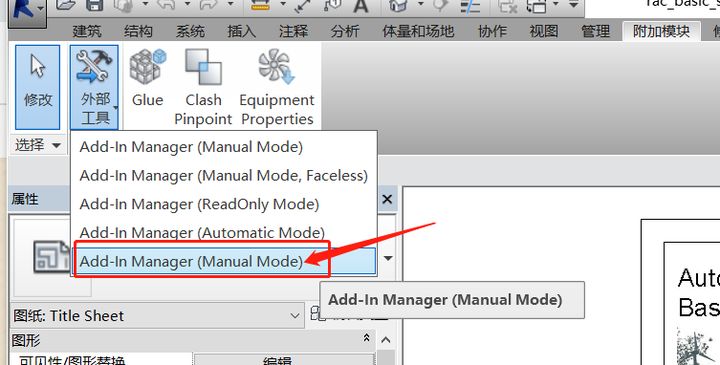Switch to the 视图 ribbon tab
The width and height of the screenshot is (720, 365).
point(544,31)
